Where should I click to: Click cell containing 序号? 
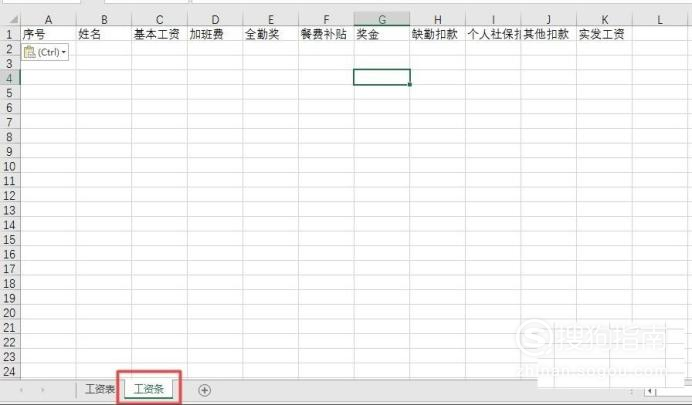click(48, 34)
